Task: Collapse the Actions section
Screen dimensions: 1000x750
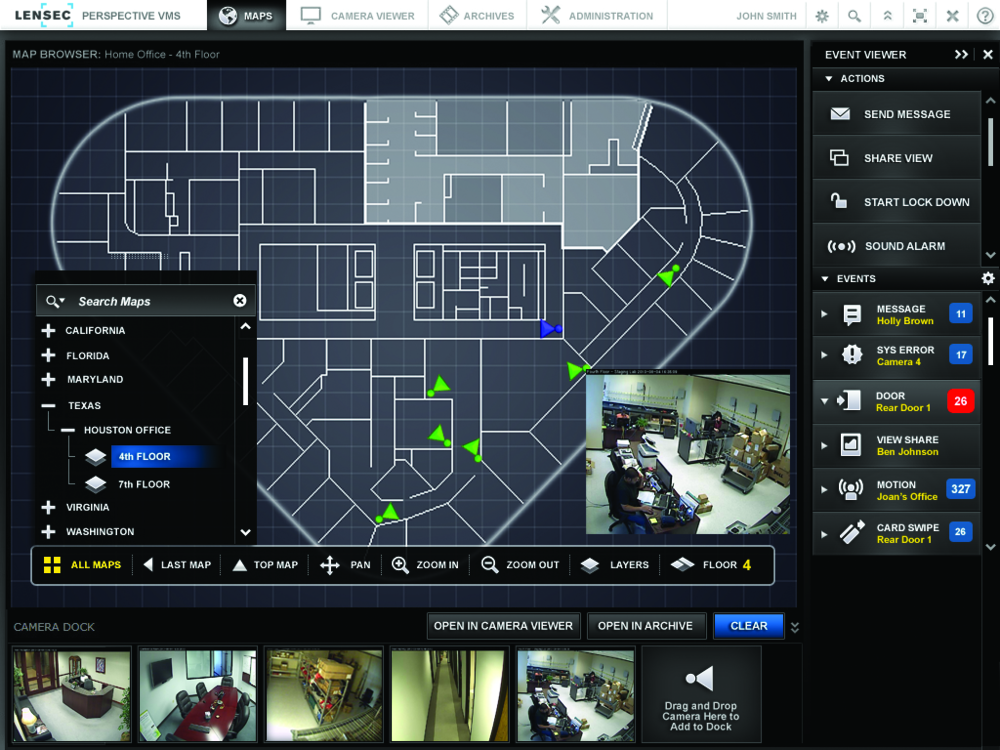Action: [x=829, y=78]
